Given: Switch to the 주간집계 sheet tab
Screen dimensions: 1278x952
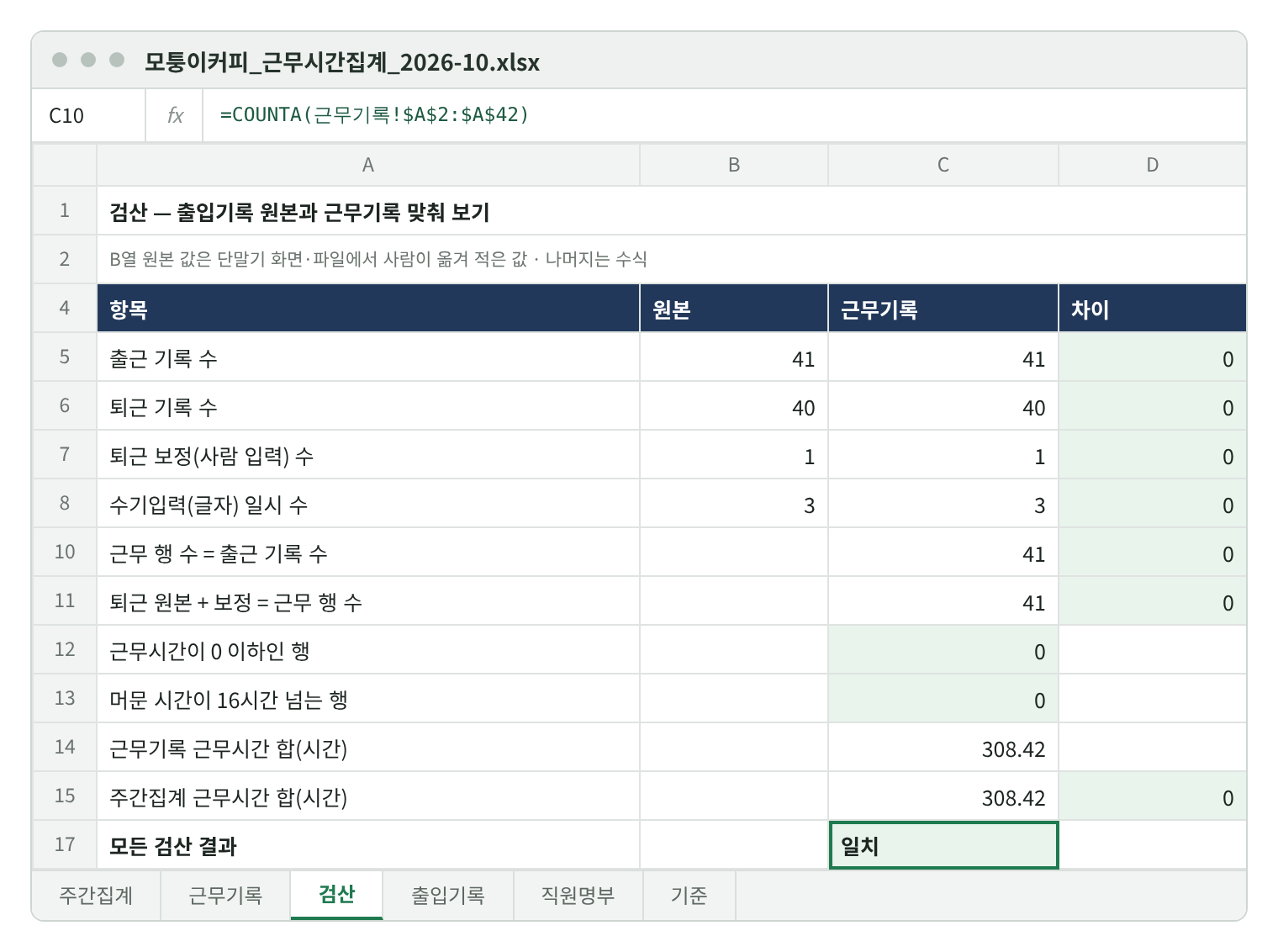Looking at the screenshot, I should point(96,895).
